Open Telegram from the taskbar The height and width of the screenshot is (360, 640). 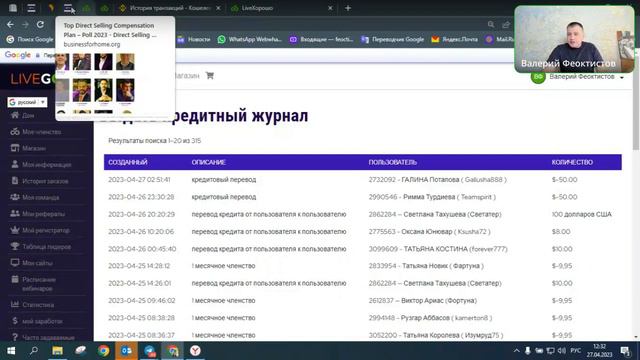pos(149,351)
